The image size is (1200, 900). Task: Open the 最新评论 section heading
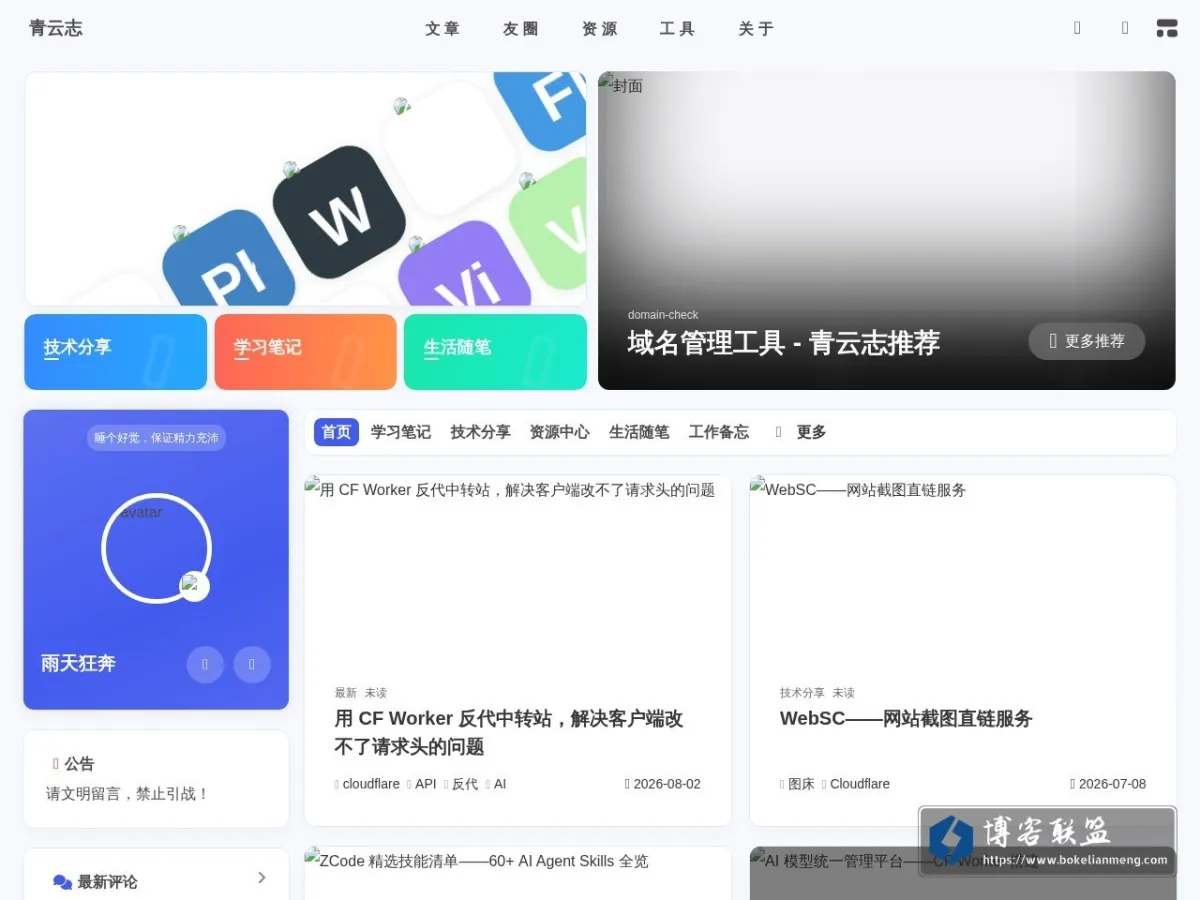(107, 882)
